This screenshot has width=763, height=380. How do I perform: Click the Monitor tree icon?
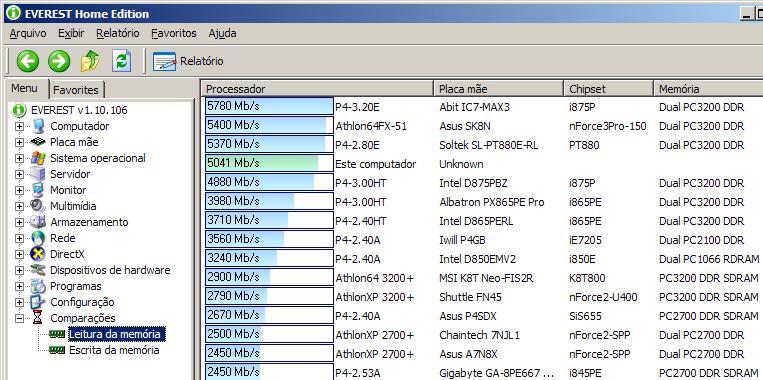coord(38,190)
